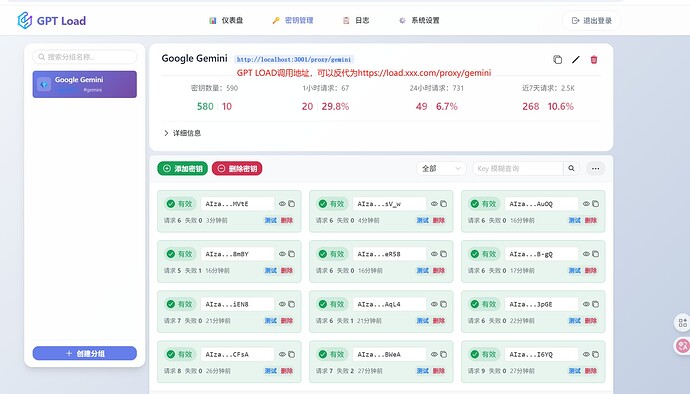Focus the 搜索分组名称 group search field
Image resolution: width=690 pixels, height=394 pixels.
click(x=84, y=57)
